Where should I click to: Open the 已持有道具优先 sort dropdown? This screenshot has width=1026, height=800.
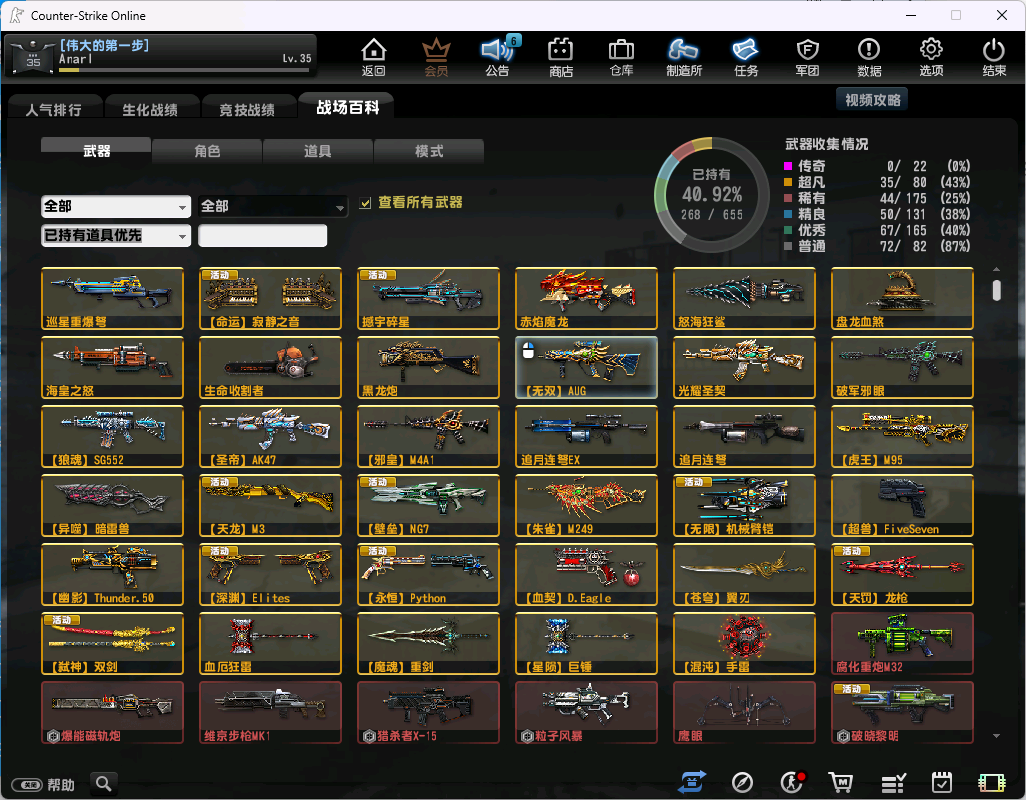(x=116, y=235)
